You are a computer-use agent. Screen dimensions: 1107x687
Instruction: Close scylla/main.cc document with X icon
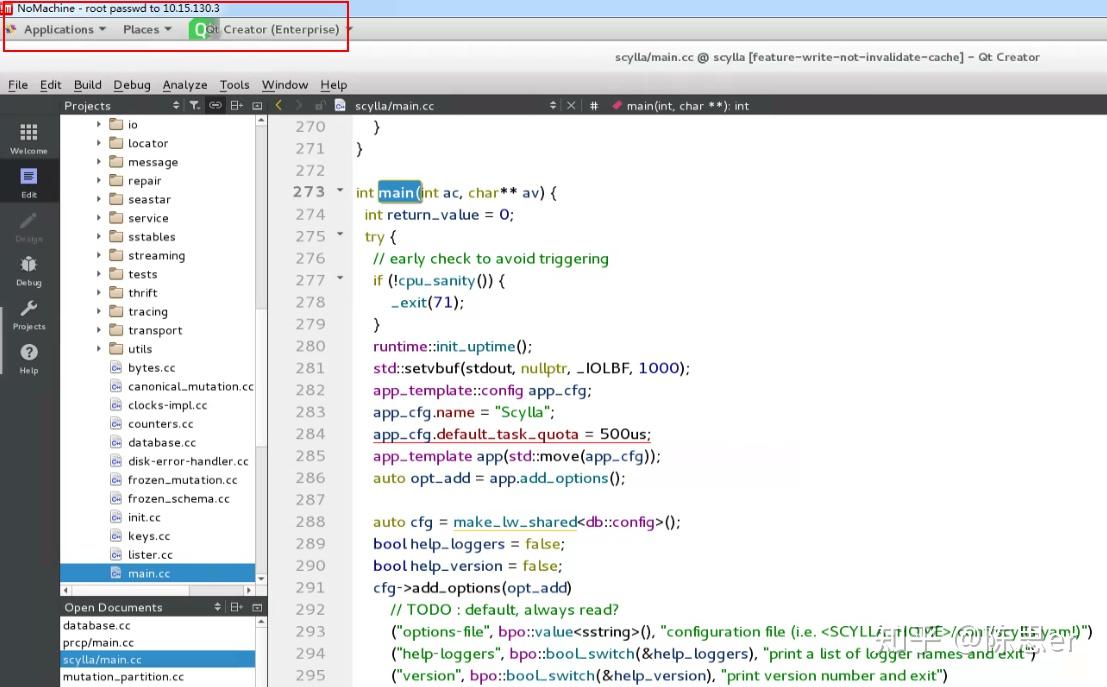(572, 105)
